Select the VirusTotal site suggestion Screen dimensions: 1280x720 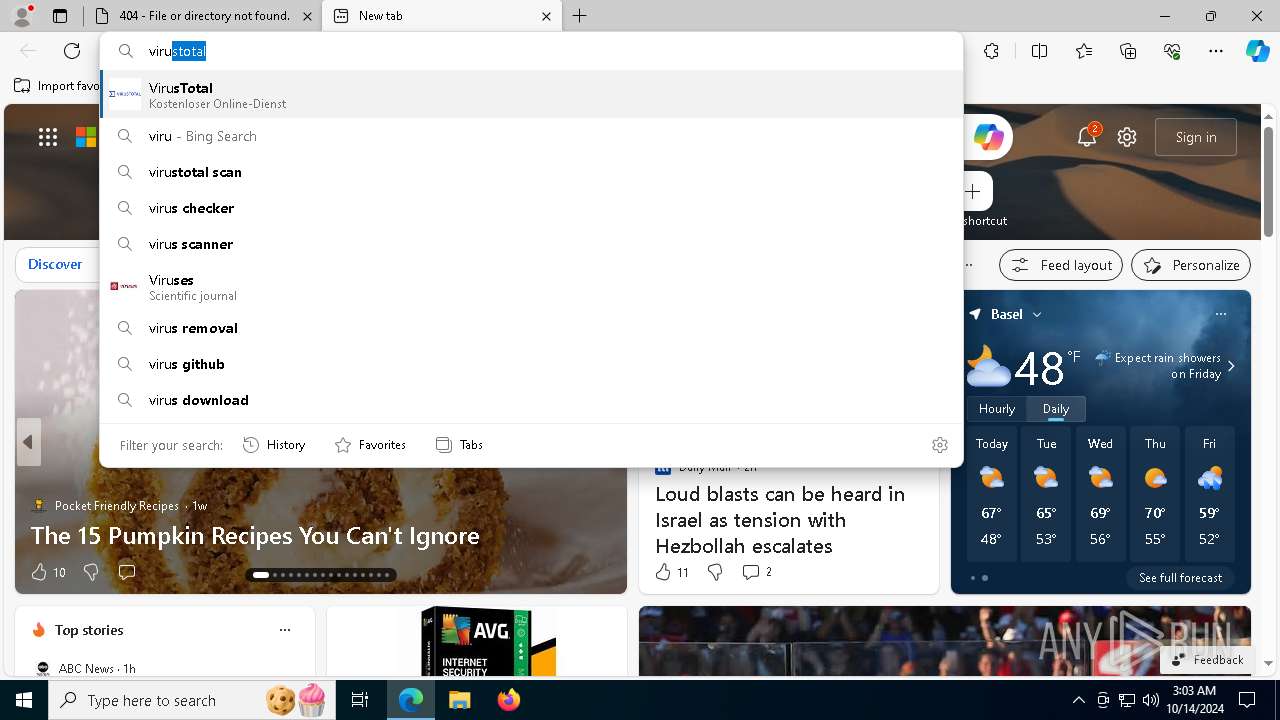coord(532,95)
